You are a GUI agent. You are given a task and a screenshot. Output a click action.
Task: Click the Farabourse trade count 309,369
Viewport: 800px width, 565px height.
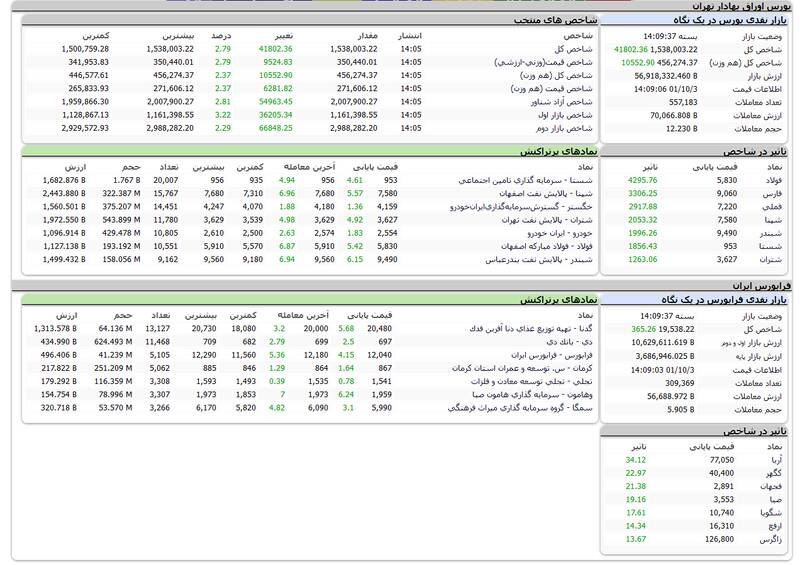click(x=680, y=383)
